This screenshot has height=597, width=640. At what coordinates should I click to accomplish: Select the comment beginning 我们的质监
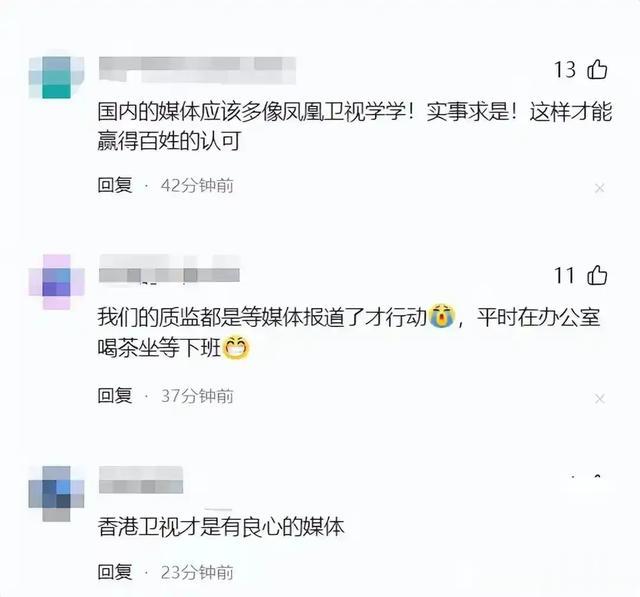pyautogui.click(x=349, y=332)
